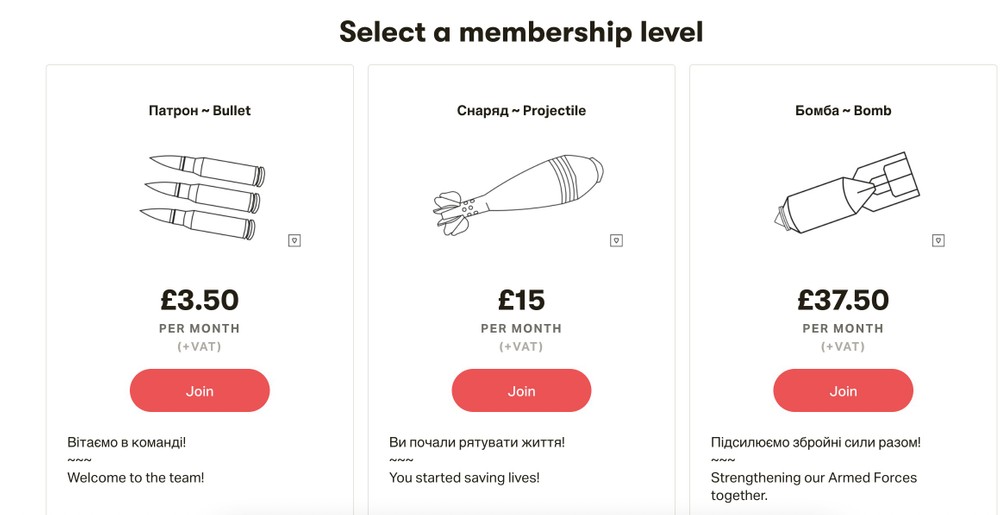Join the Бомба ~ Bomb membership
Screen dimensions: 1000x515
[843, 391]
